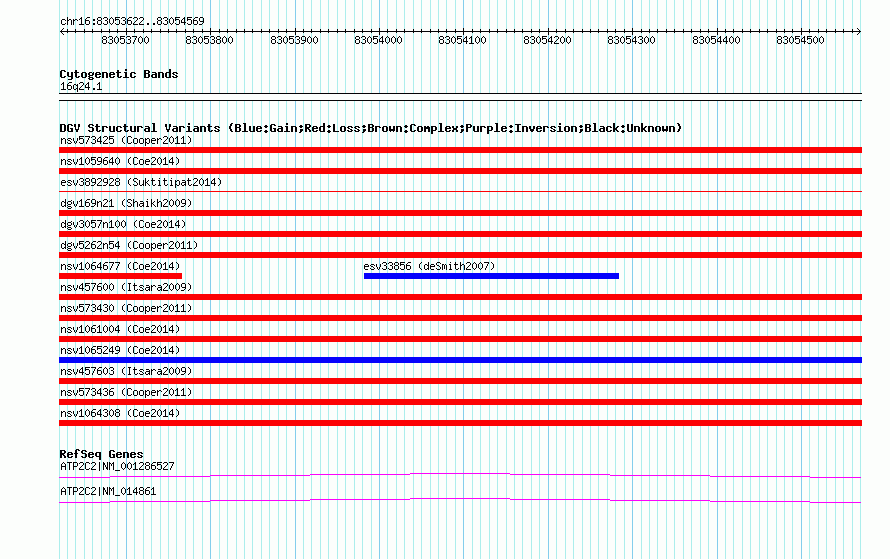Click ruler position 83054300
The image size is (890, 559).
click(632, 40)
